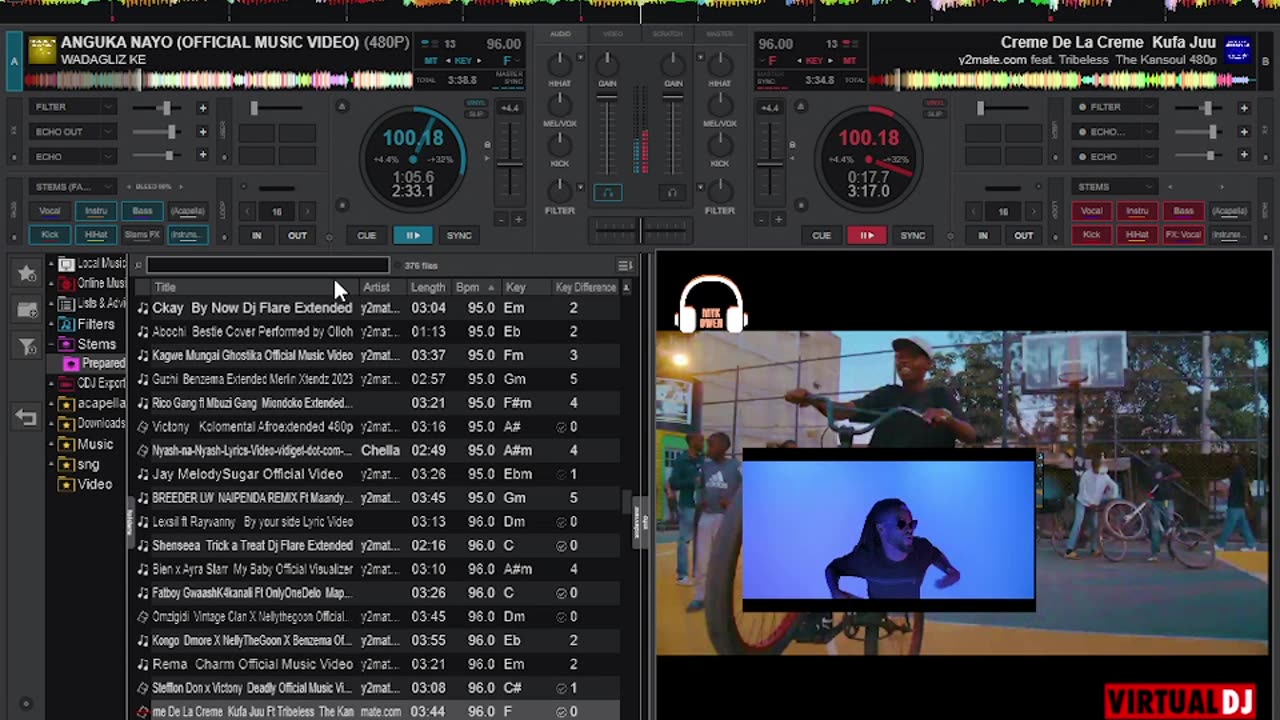Sort track list by Length column

click(x=427, y=288)
